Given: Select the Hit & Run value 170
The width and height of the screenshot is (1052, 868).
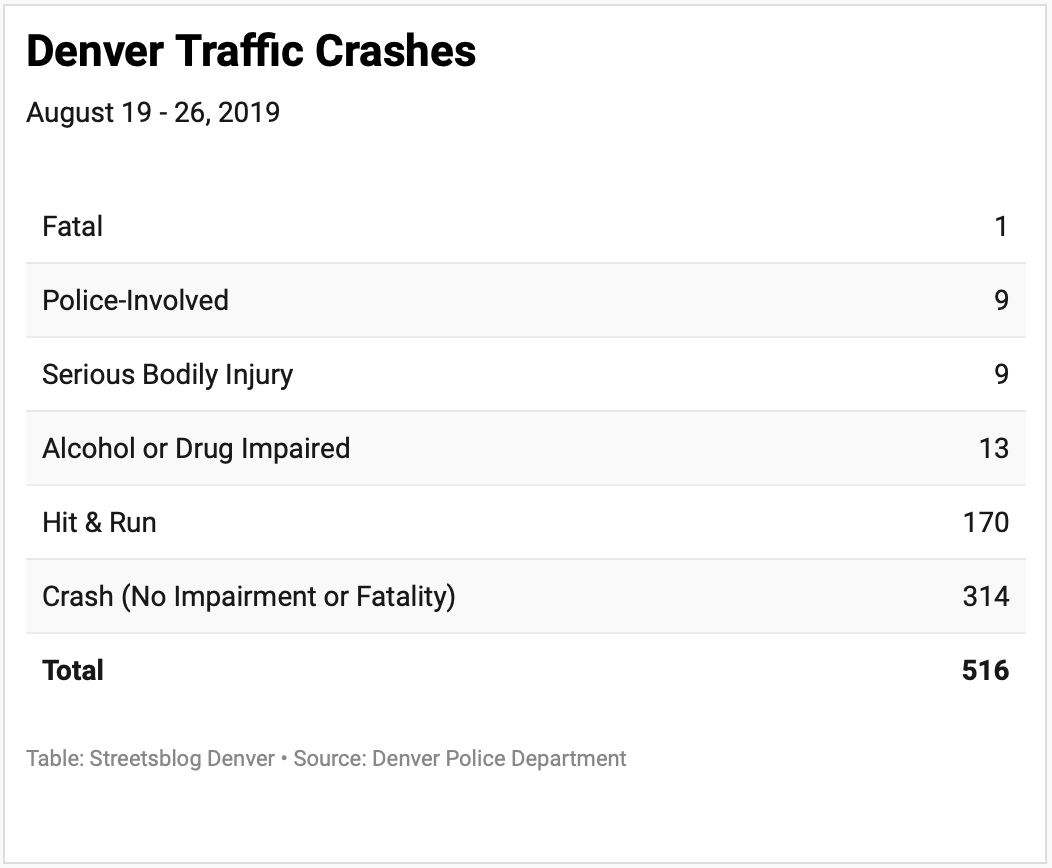Looking at the screenshot, I should tap(987, 522).
